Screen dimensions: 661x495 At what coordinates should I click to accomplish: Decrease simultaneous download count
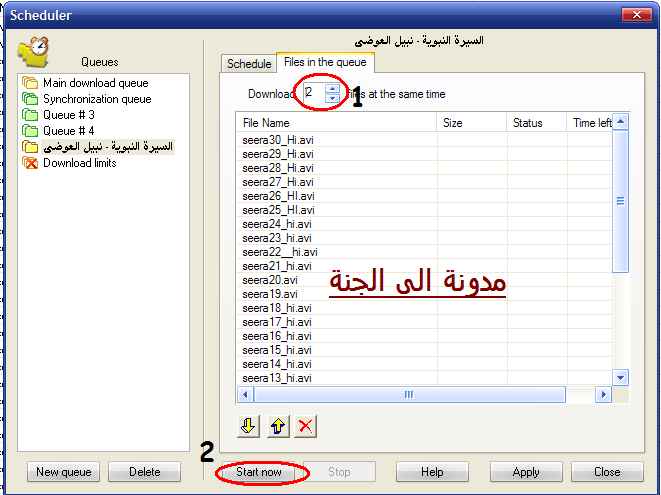333,98
